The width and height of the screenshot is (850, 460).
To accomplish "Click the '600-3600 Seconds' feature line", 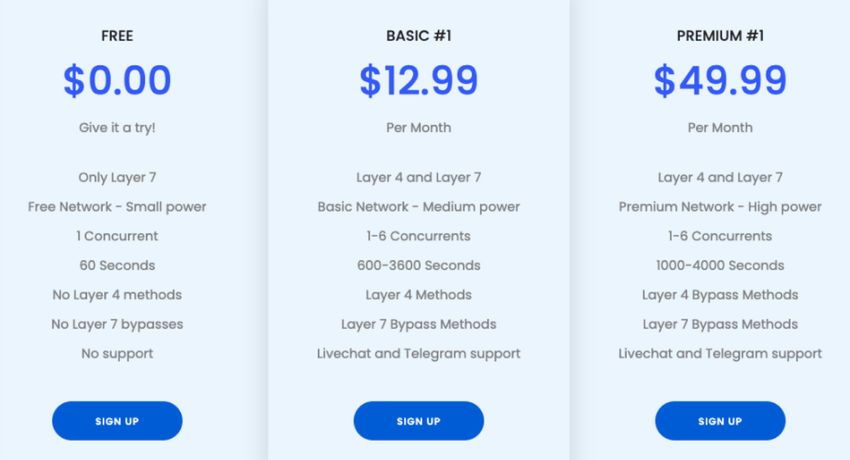I will (x=418, y=265).
